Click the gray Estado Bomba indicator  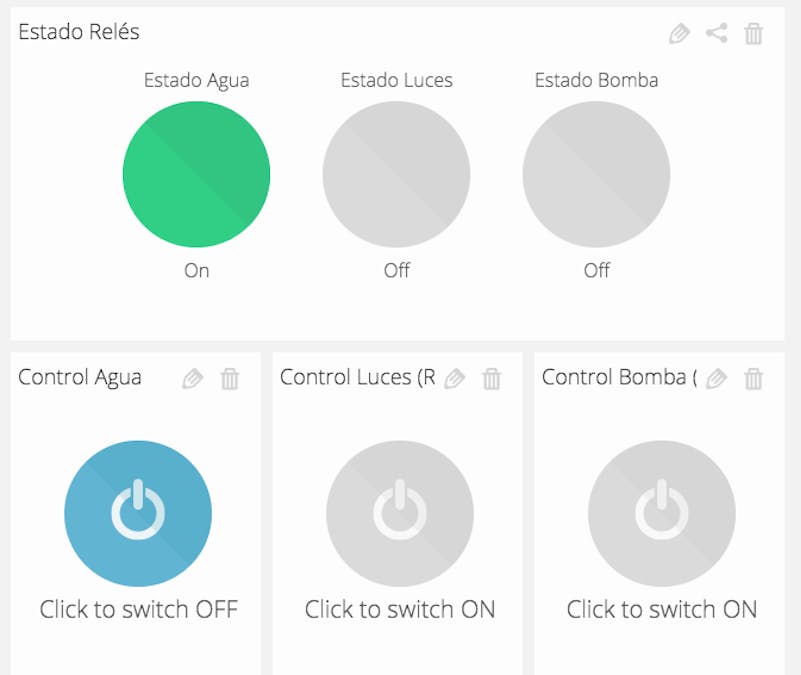tap(596, 174)
